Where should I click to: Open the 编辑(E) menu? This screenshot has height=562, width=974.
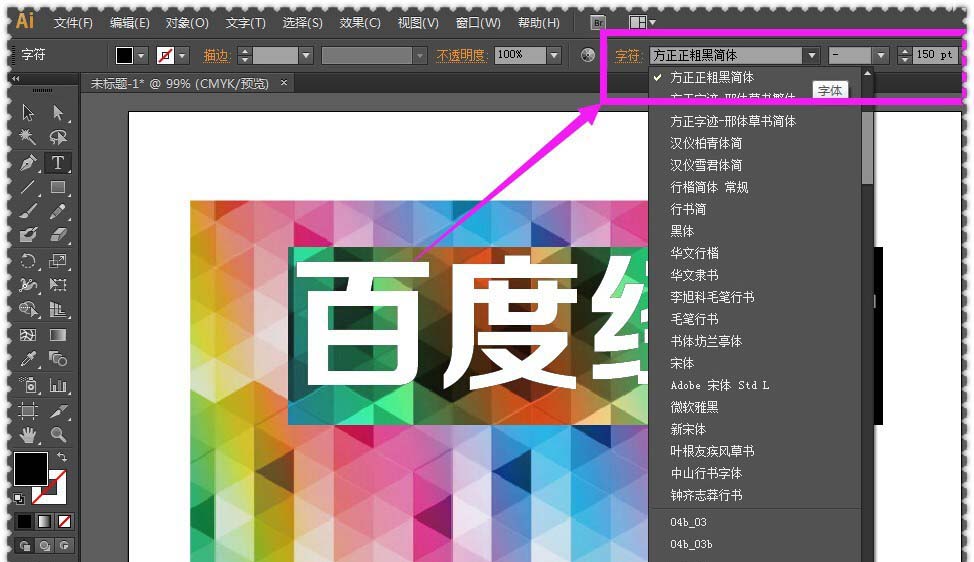pyautogui.click(x=129, y=23)
